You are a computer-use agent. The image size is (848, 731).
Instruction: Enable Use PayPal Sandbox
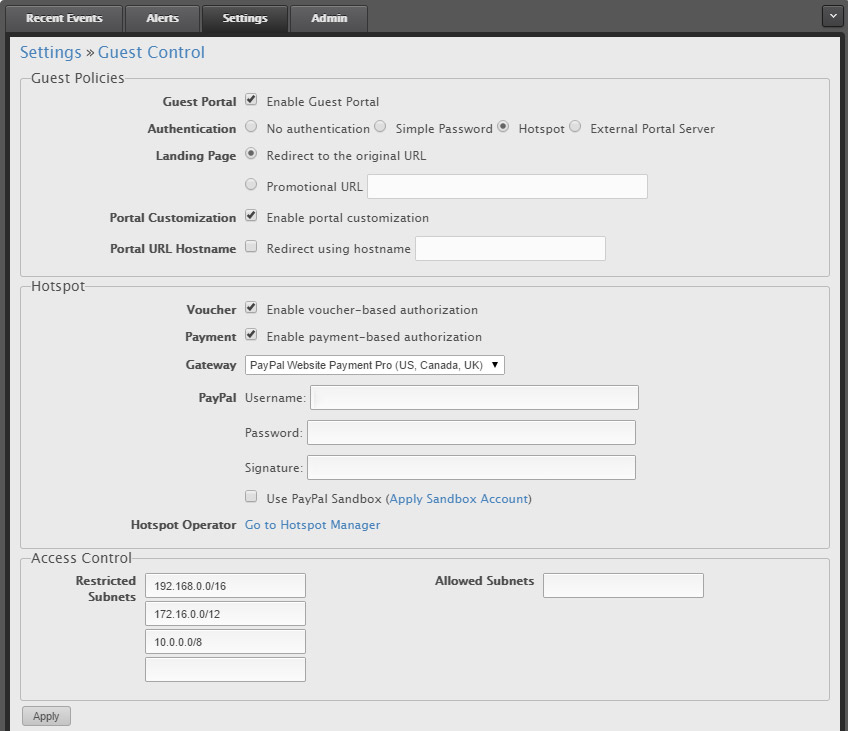(x=251, y=497)
